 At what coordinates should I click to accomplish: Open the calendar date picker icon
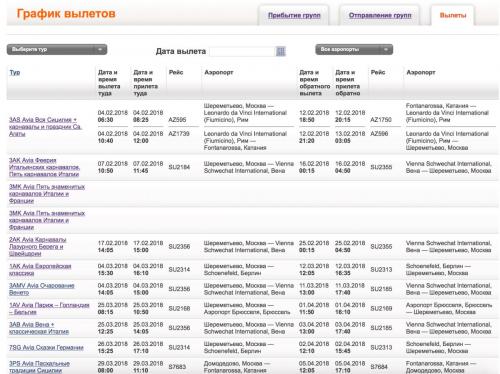pyautogui.click(x=281, y=51)
